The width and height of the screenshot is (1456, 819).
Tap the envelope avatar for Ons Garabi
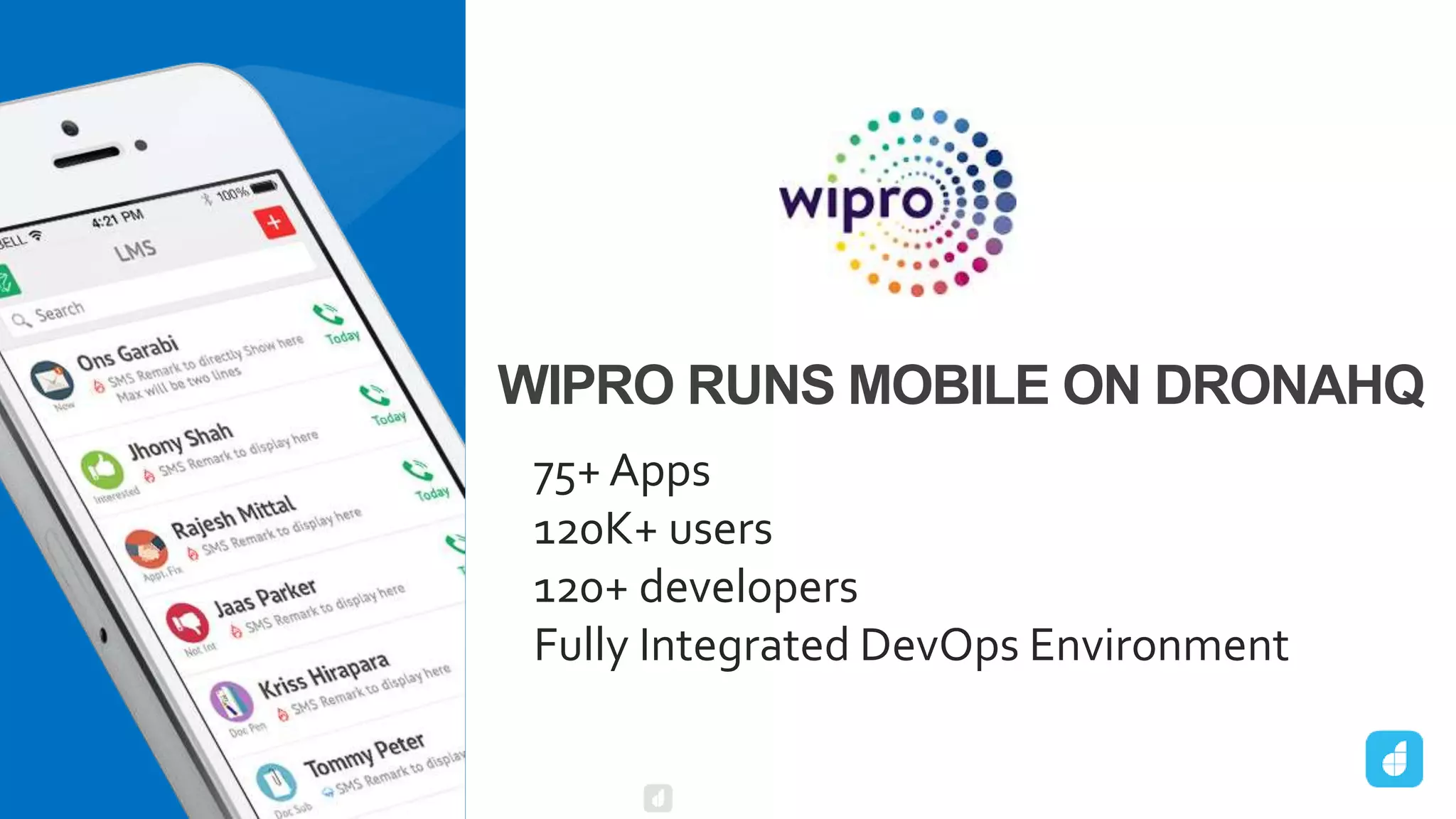(x=53, y=380)
